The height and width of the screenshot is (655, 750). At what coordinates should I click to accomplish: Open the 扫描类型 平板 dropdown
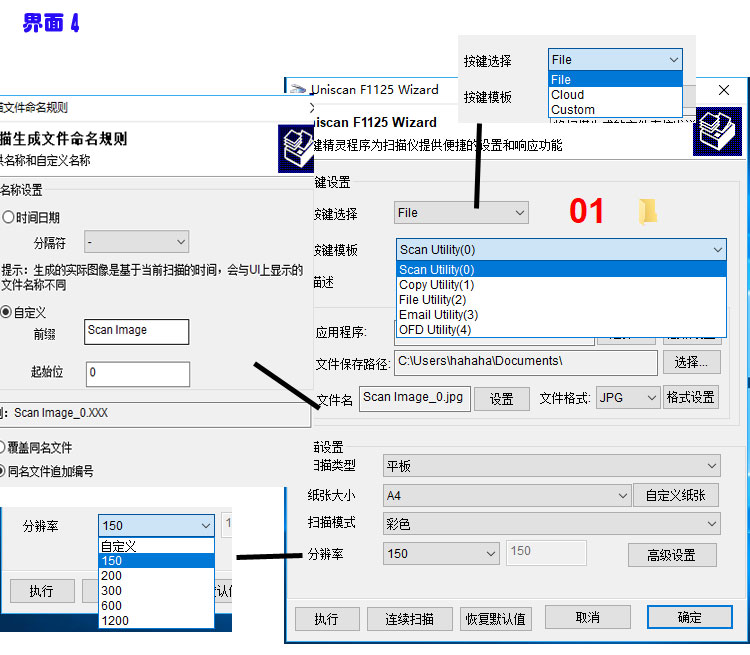click(x=551, y=466)
